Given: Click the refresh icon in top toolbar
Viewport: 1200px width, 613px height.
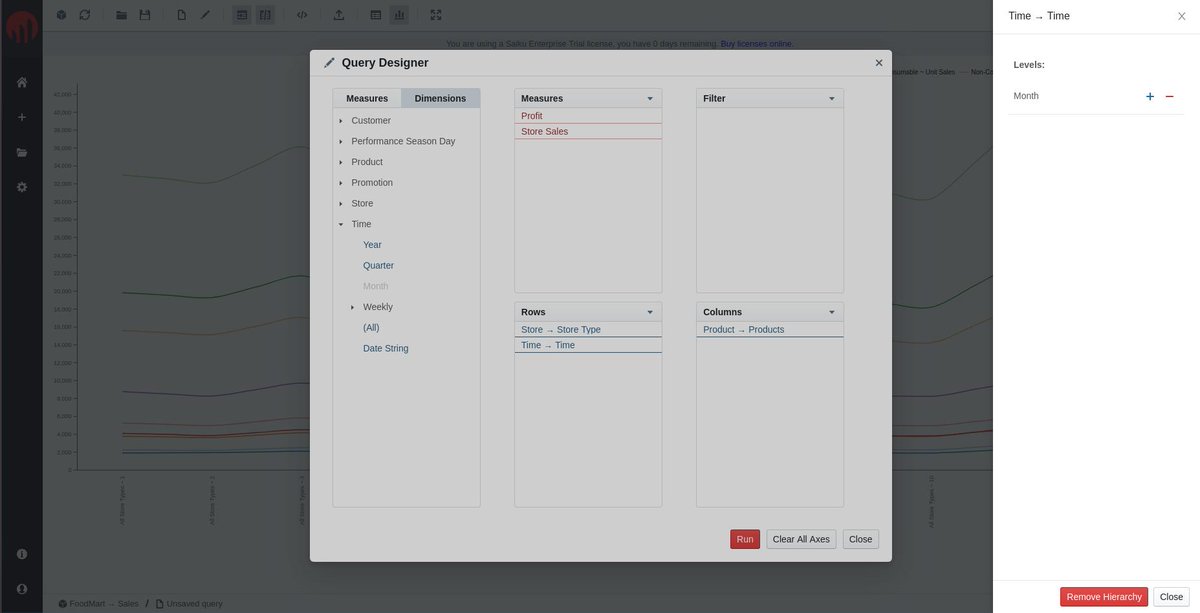Looking at the screenshot, I should click(85, 15).
